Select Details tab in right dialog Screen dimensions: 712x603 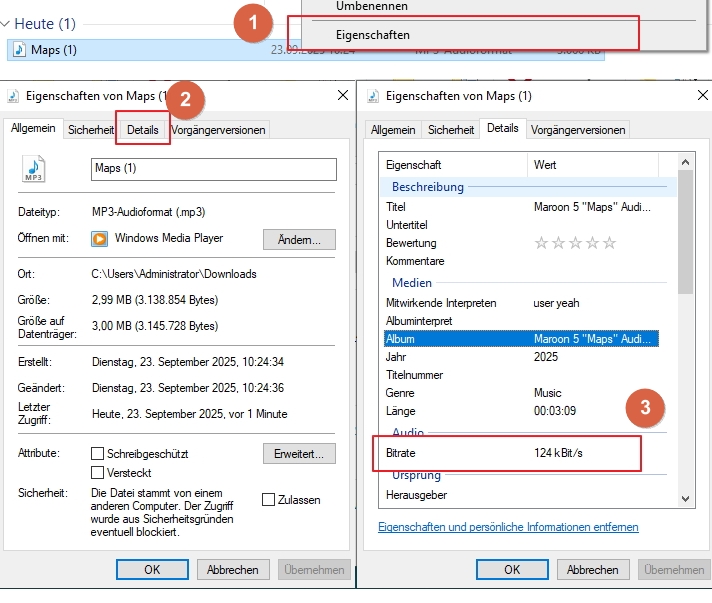tap(503, 128)
